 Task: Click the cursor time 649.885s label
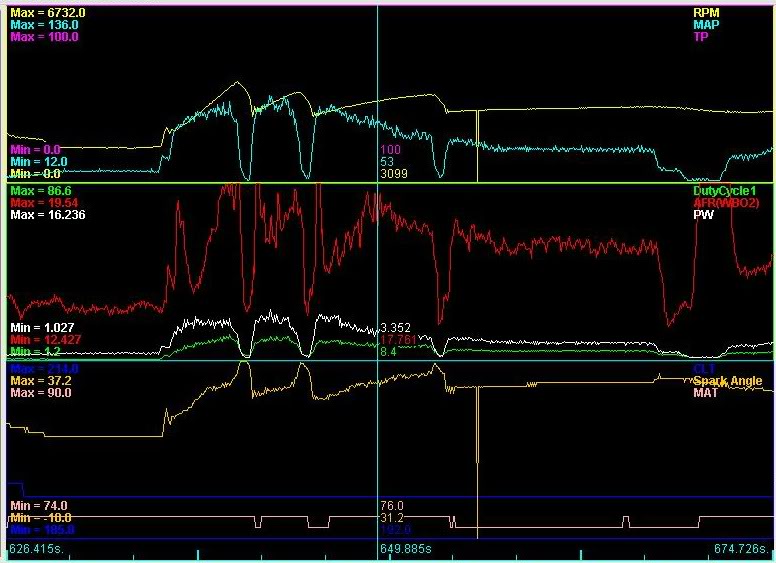coord(406,549)
